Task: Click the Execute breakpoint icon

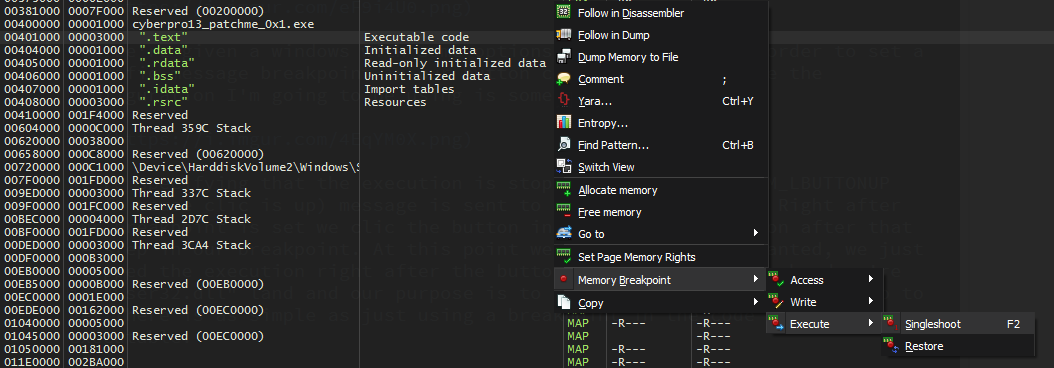Action: click(777, 324)
